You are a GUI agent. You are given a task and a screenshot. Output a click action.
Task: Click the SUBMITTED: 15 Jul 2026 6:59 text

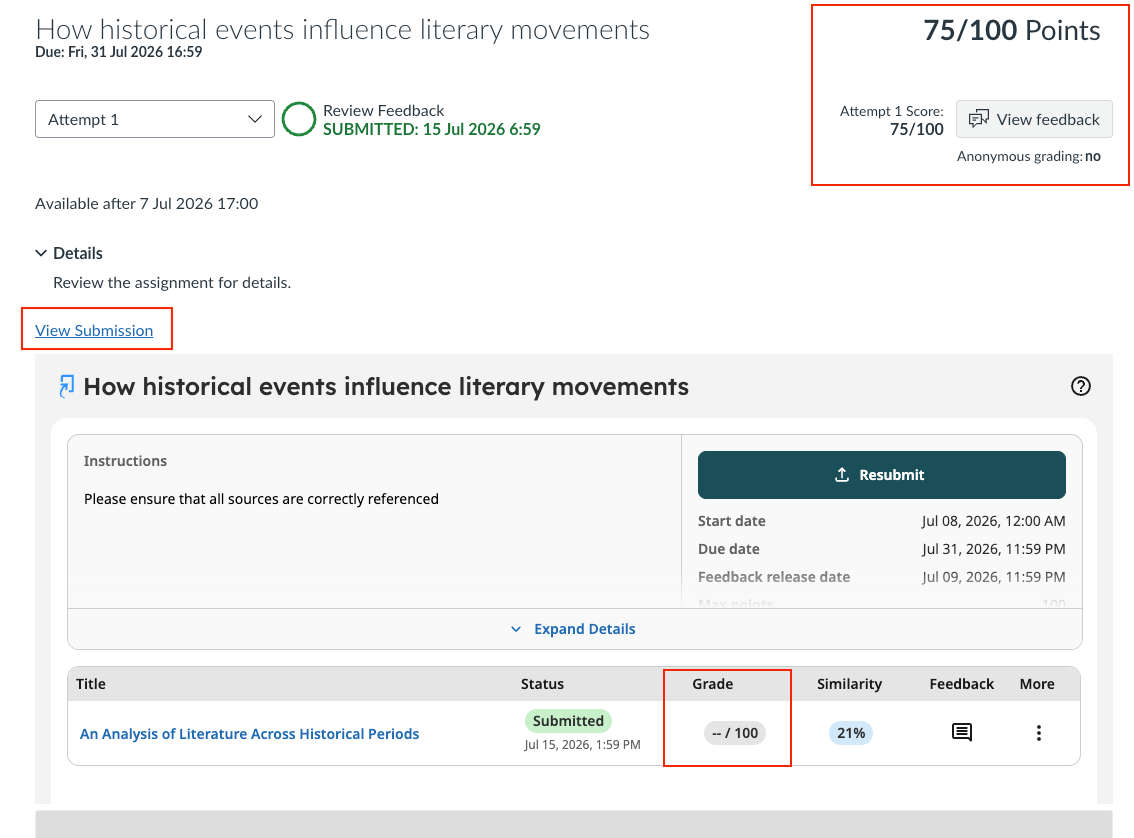pos(432,129)
